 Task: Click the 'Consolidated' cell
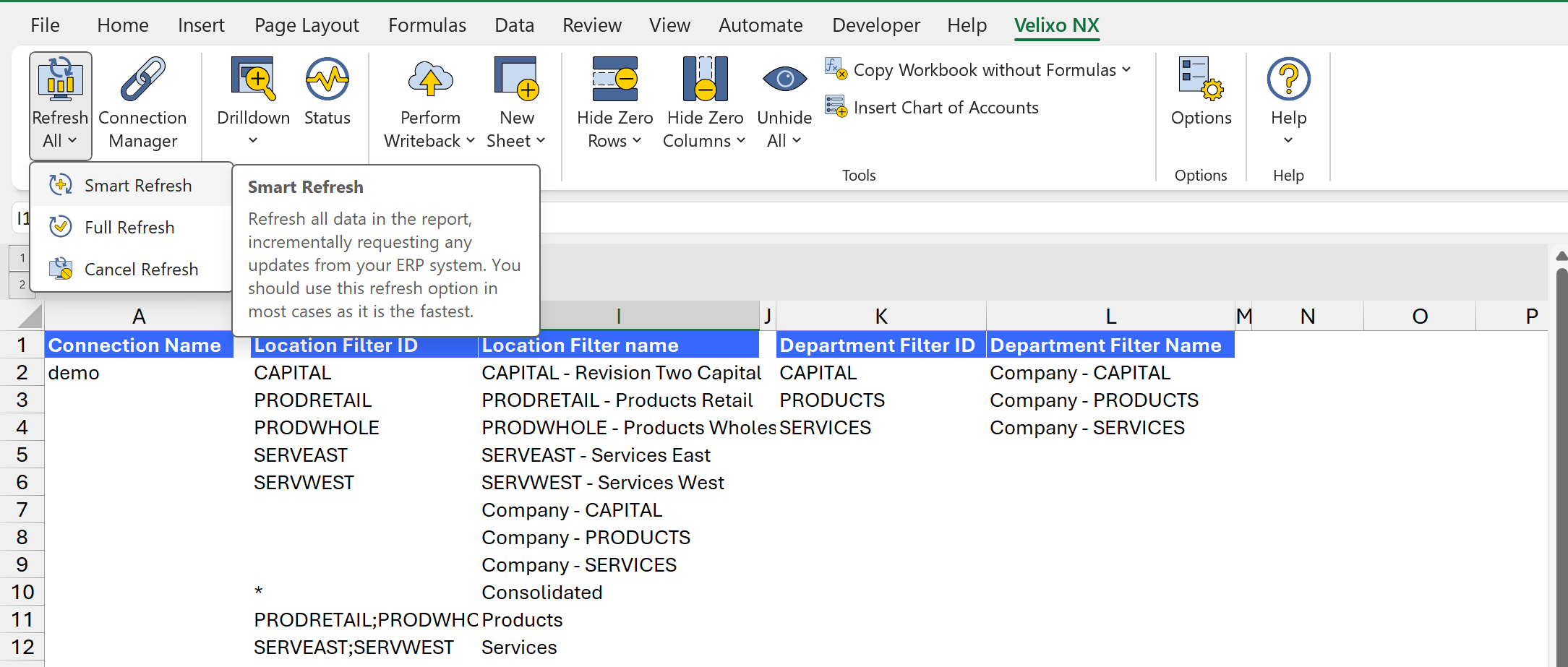[619, 592]
